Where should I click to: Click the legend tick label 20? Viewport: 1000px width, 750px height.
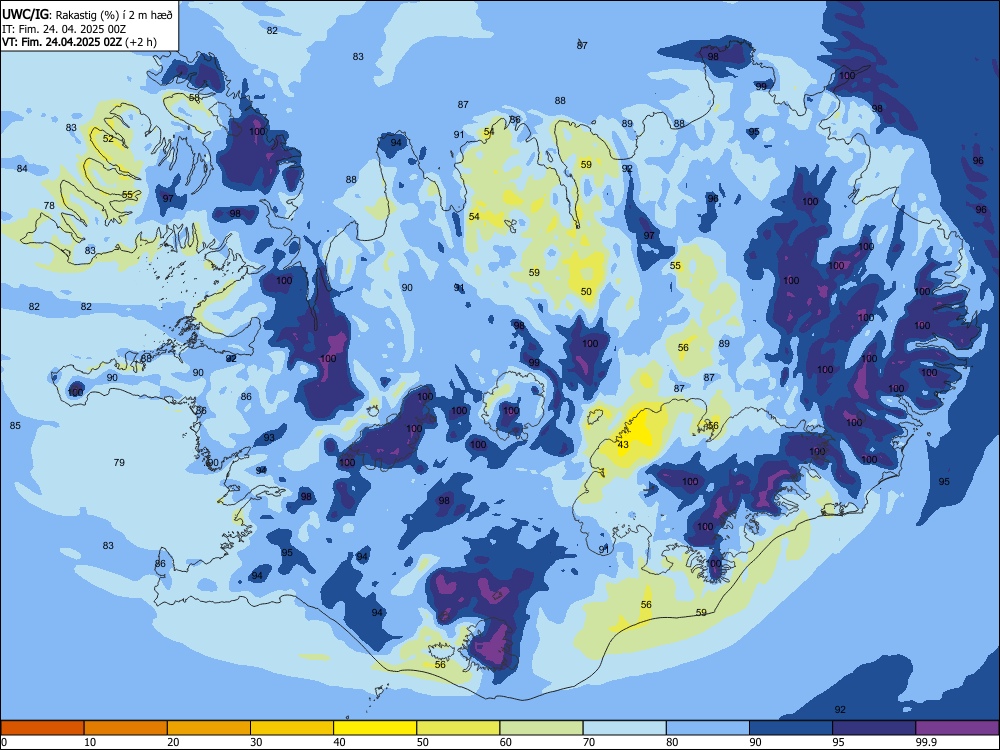click(x=173, y=742)
